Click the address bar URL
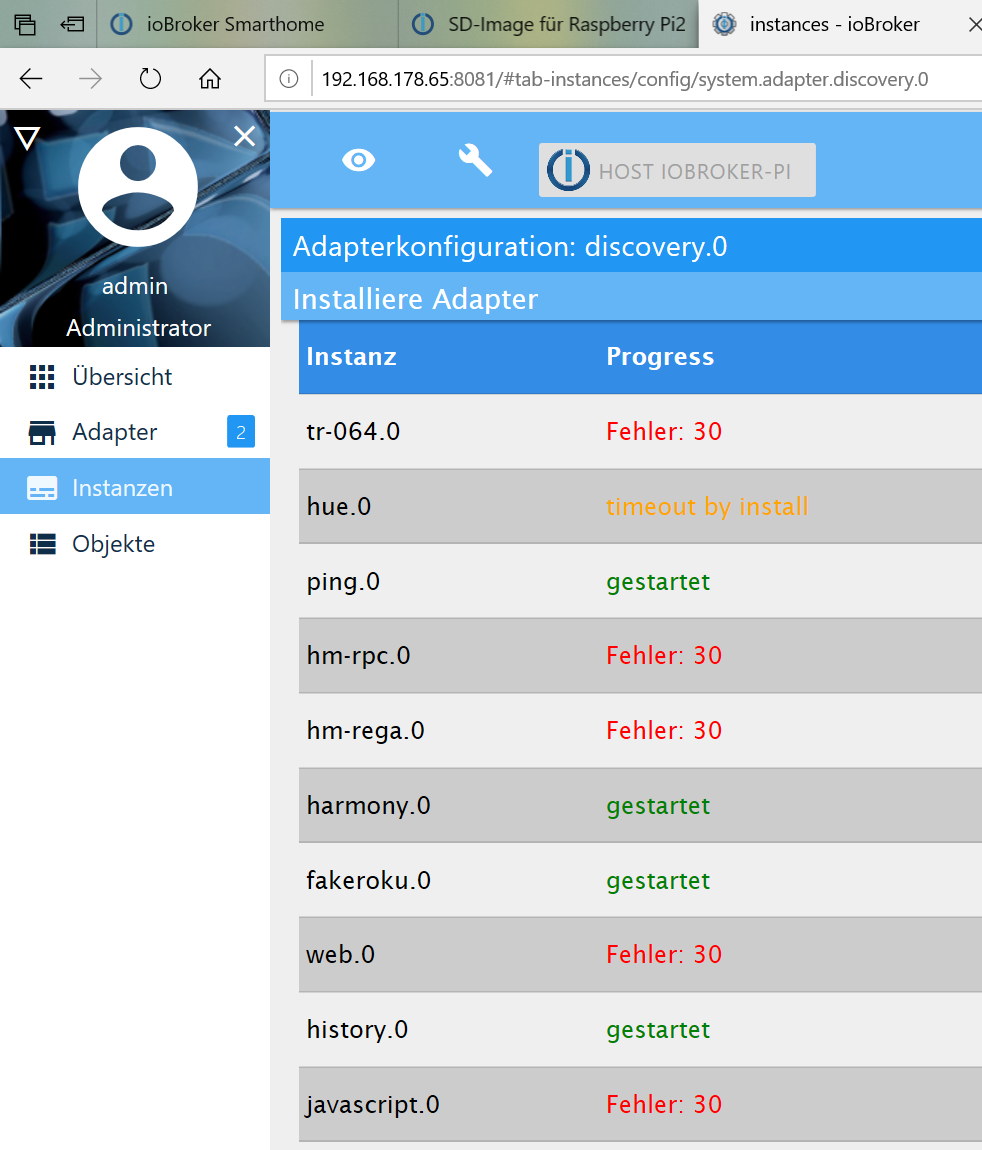 625,78
